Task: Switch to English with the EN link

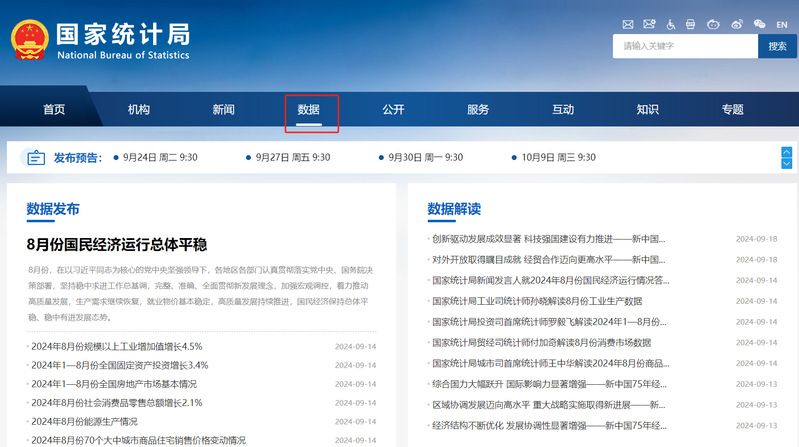Action: pyautogui.click(x=783, y=24)
